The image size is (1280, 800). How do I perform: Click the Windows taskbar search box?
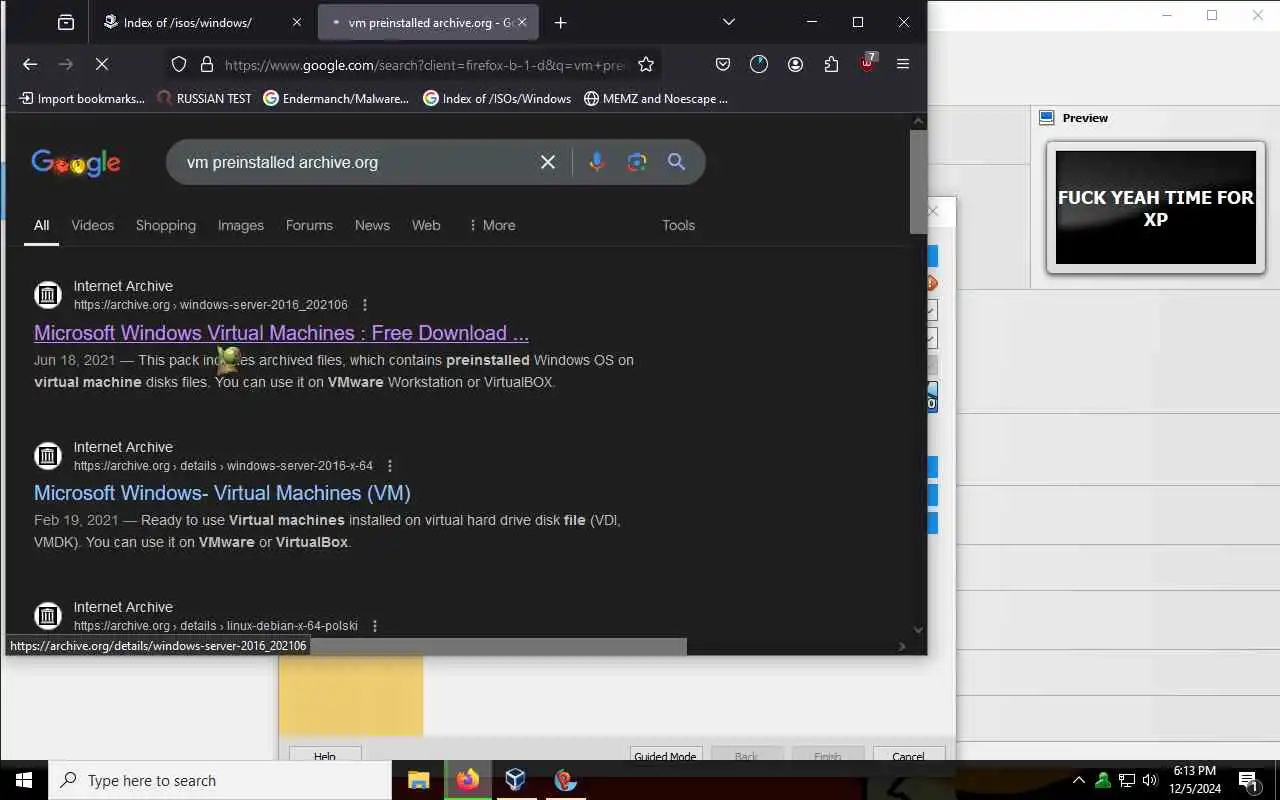(x=220, y=780)
